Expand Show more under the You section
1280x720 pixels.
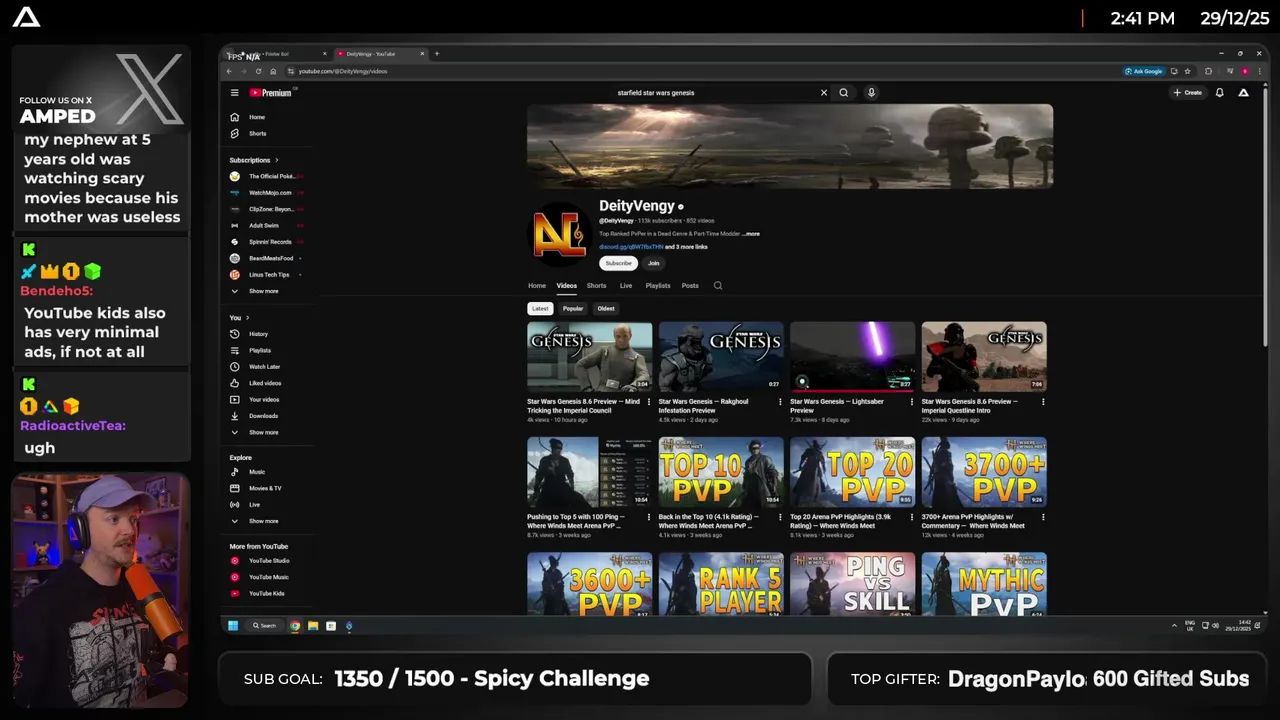point(255,433)
